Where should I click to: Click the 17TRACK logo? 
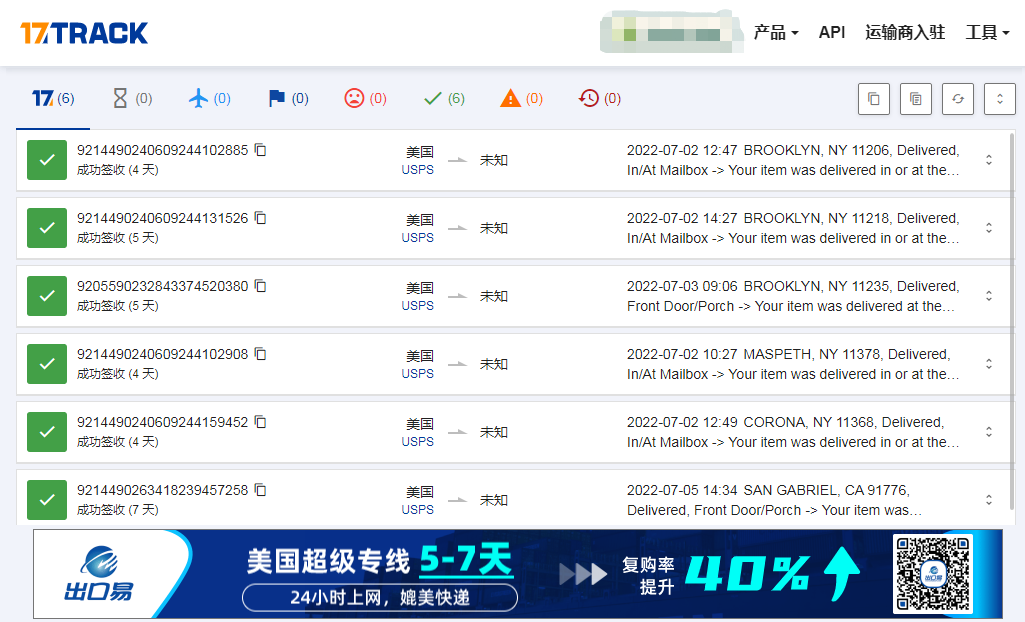tap(84, 33)
